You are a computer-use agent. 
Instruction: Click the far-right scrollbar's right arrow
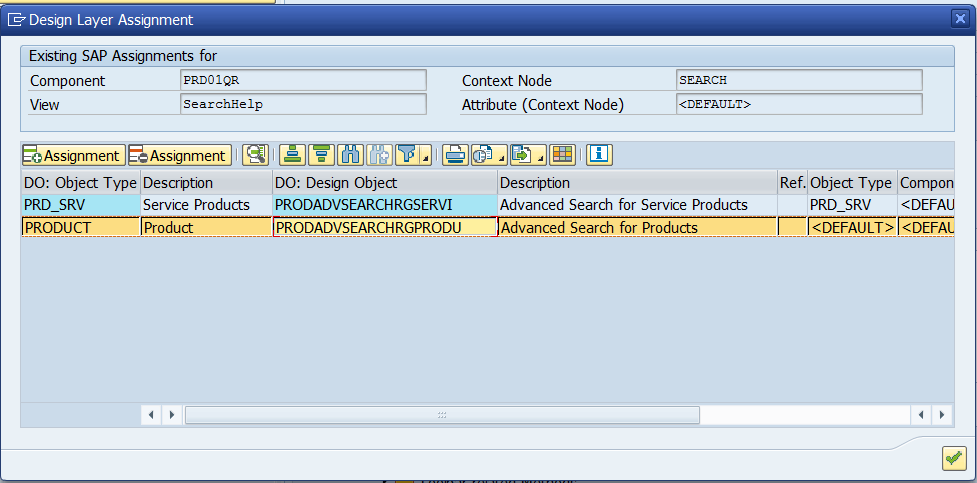click(942, 414)
